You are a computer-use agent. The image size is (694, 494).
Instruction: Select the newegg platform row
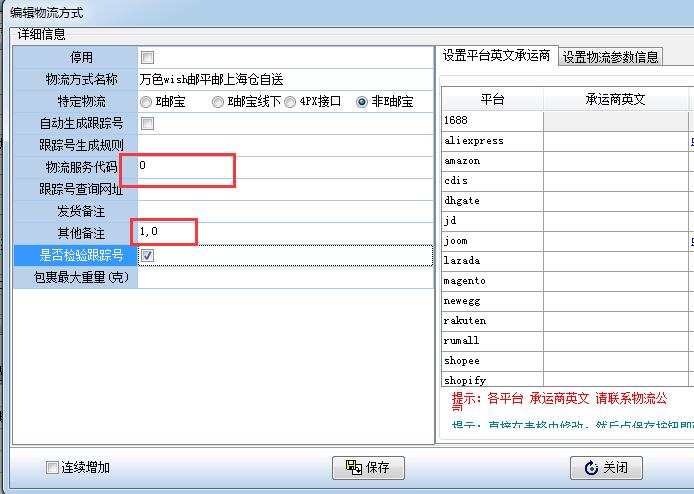[493, 301]
